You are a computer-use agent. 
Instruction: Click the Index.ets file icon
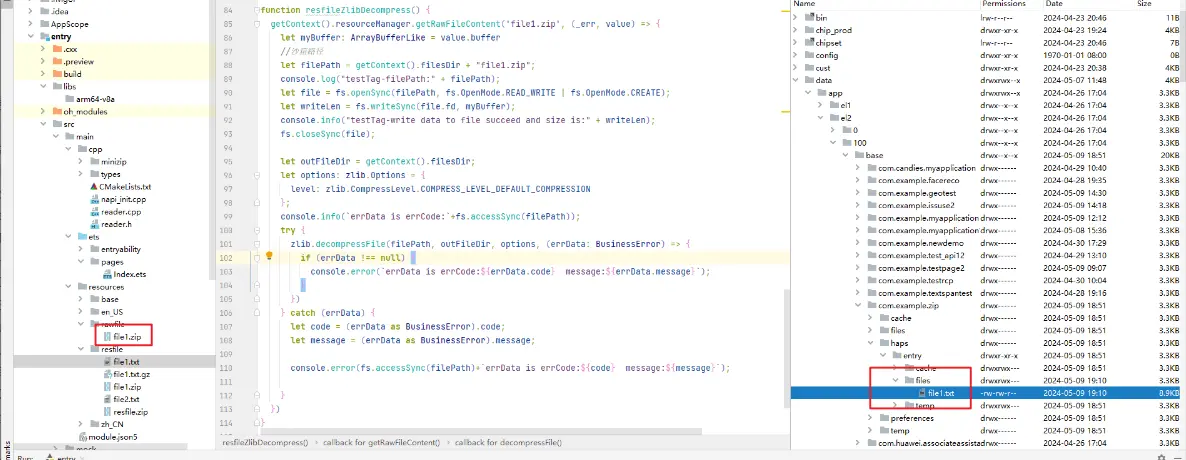107,274
